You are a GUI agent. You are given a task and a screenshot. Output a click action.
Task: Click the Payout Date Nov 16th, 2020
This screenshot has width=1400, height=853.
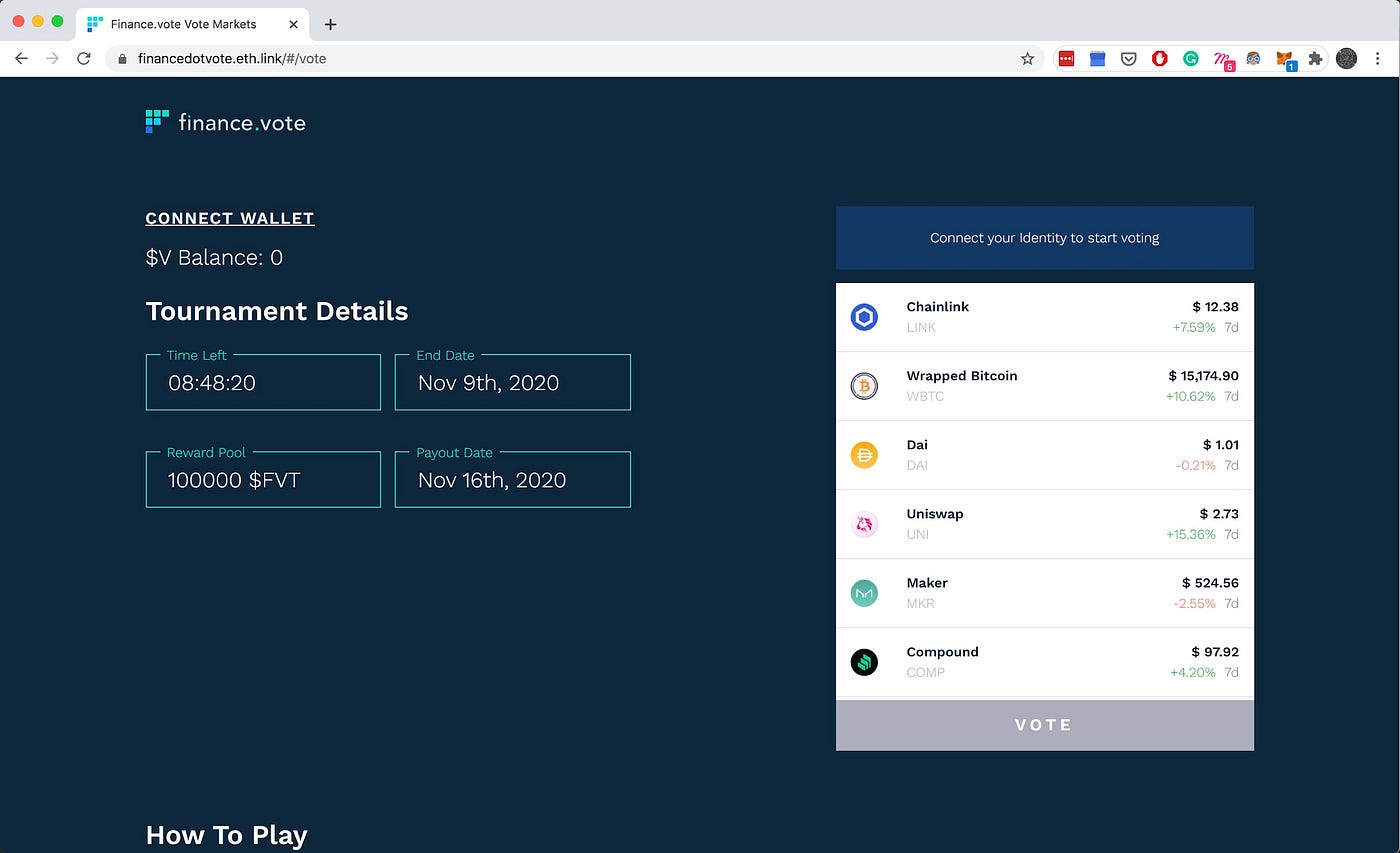pos(492,480)
